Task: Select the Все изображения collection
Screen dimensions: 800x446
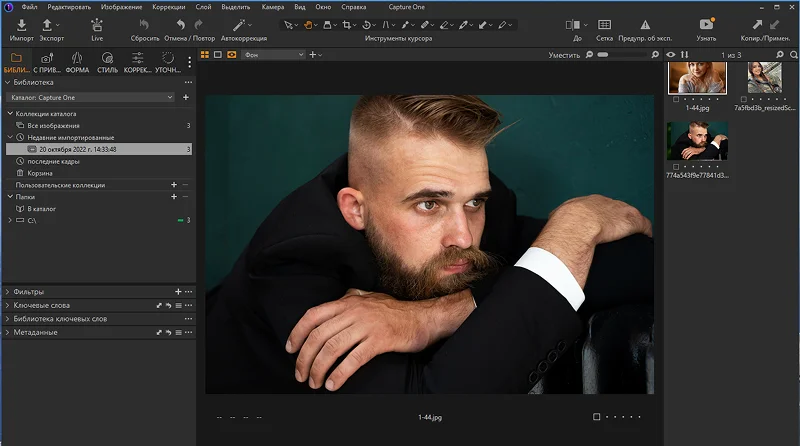Action: 53,125
